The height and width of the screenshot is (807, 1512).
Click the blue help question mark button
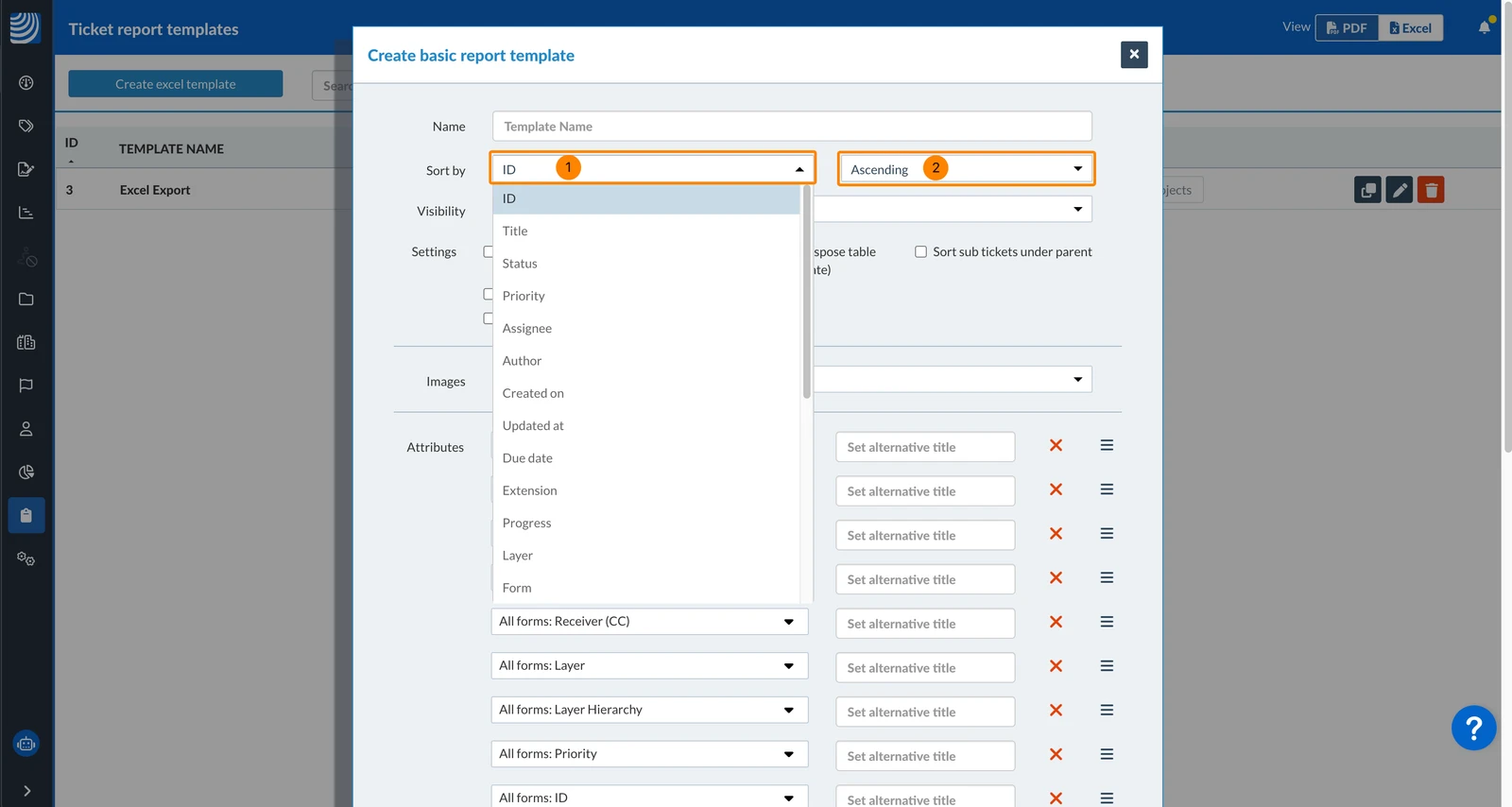[x=1473, y=728]
